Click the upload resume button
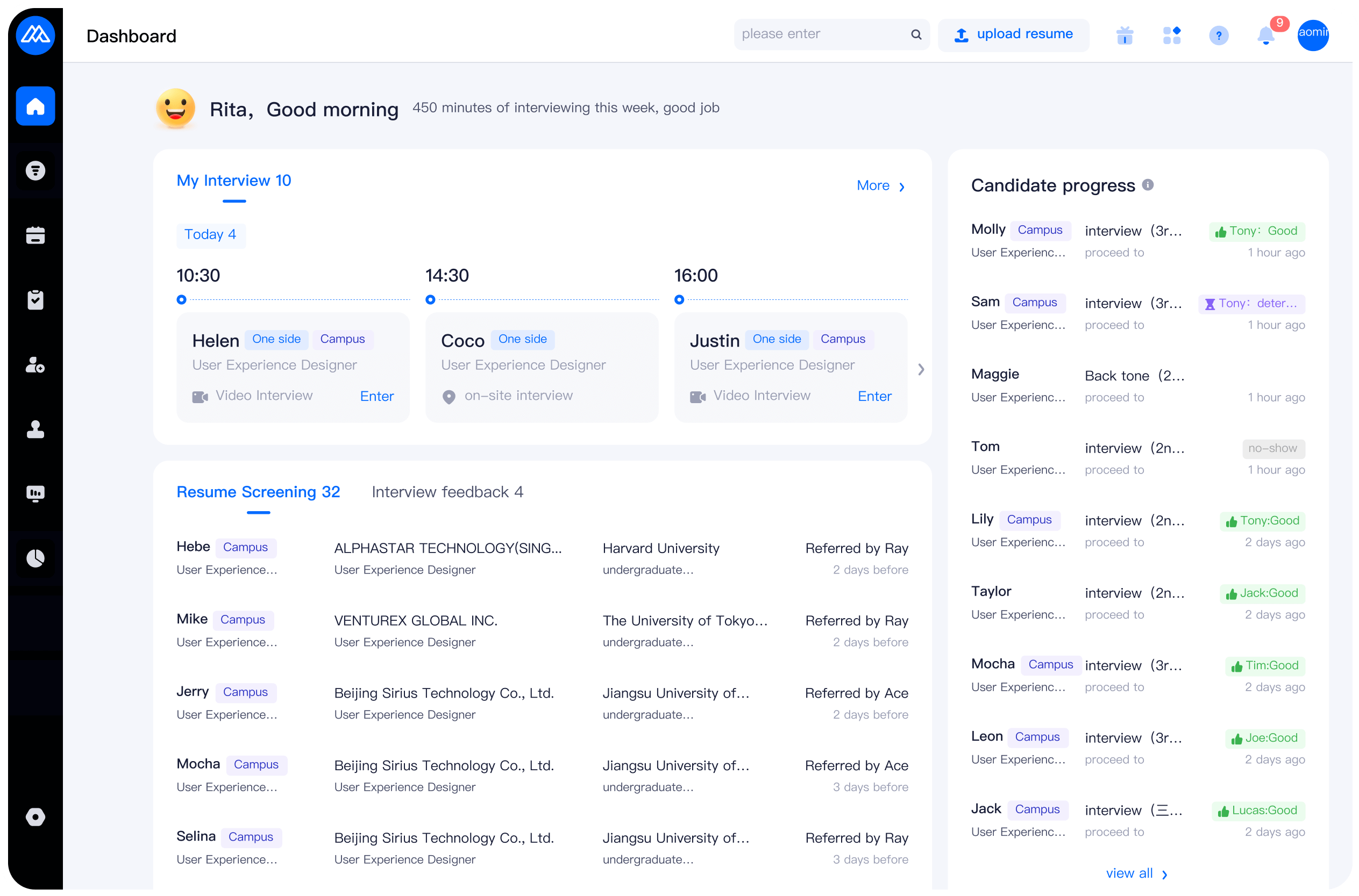This screenshot has width=1359, height=896. click(1014, 34)
